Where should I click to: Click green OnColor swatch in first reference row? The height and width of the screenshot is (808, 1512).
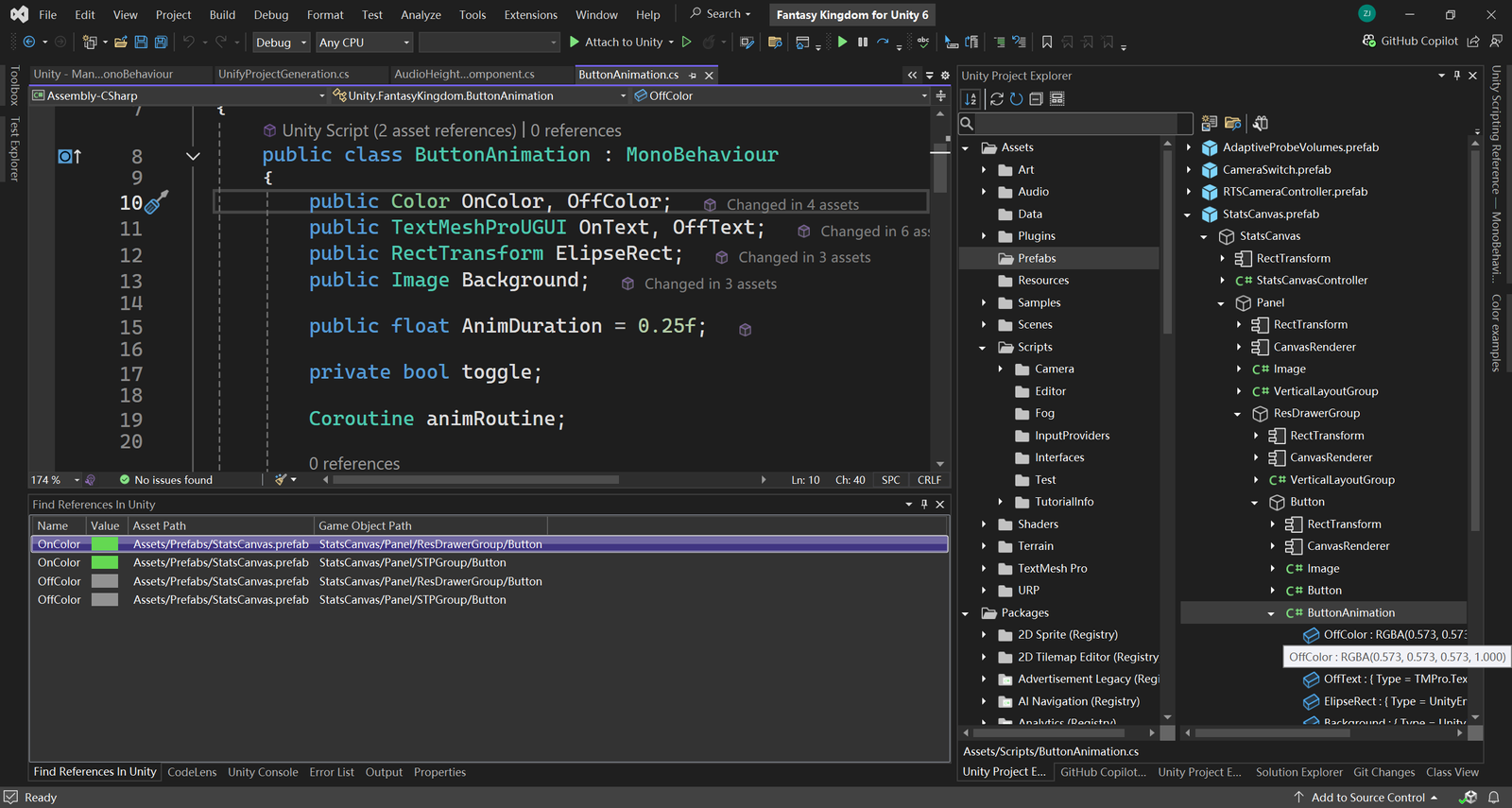pos(105,544)
